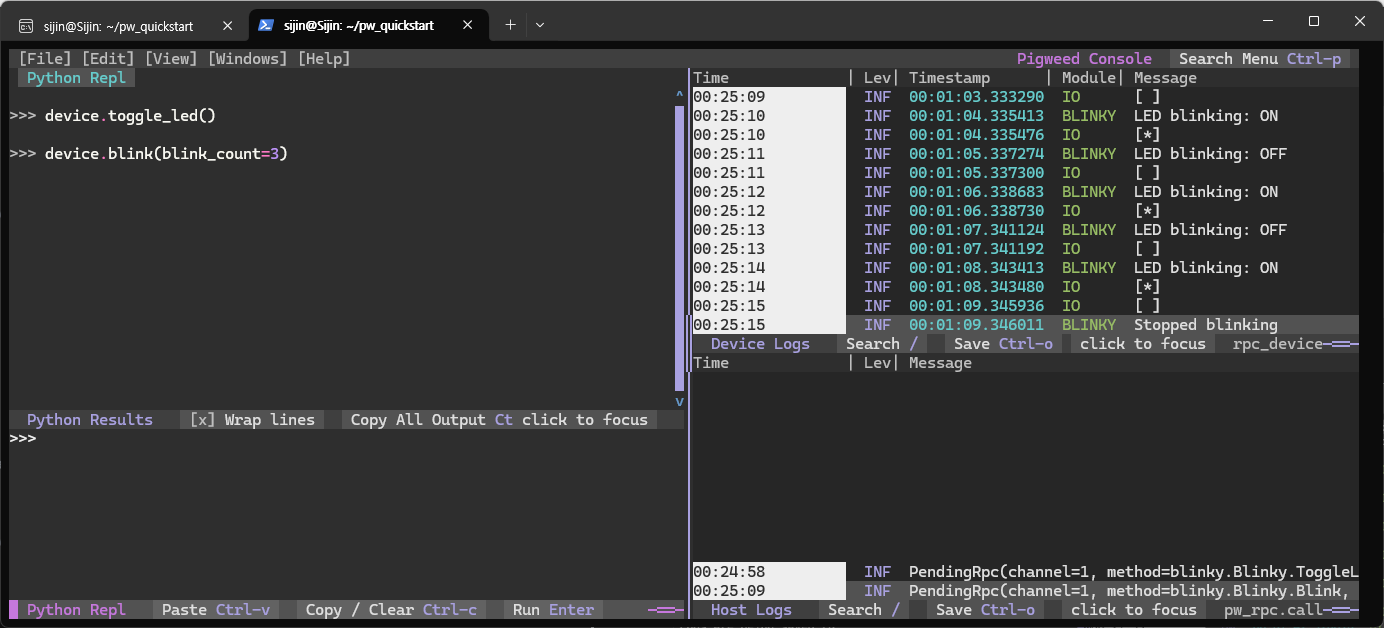Click Search in Device Logs toolbar
Screen dimensions: 1384x628
pos(880,344)
